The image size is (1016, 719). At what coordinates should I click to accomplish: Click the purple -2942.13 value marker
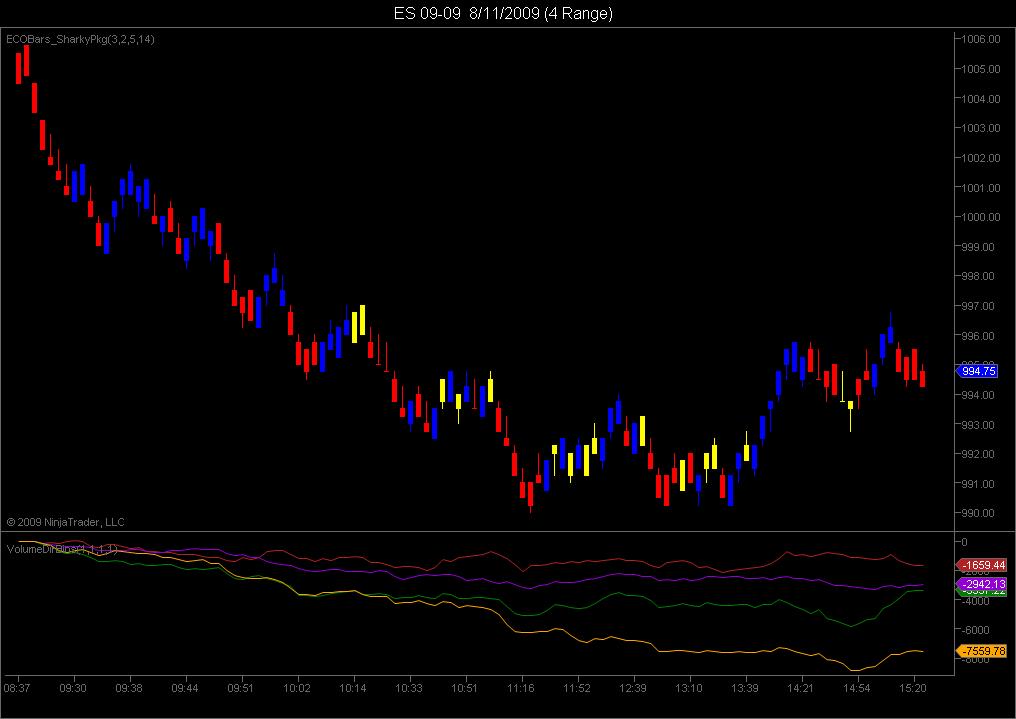coord(982,584)
